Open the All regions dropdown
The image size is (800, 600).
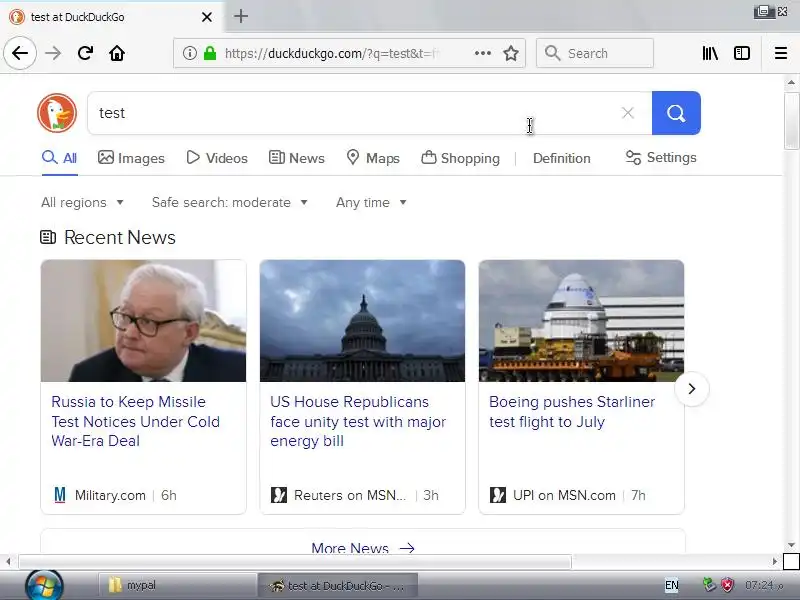(x=82, y=203)
